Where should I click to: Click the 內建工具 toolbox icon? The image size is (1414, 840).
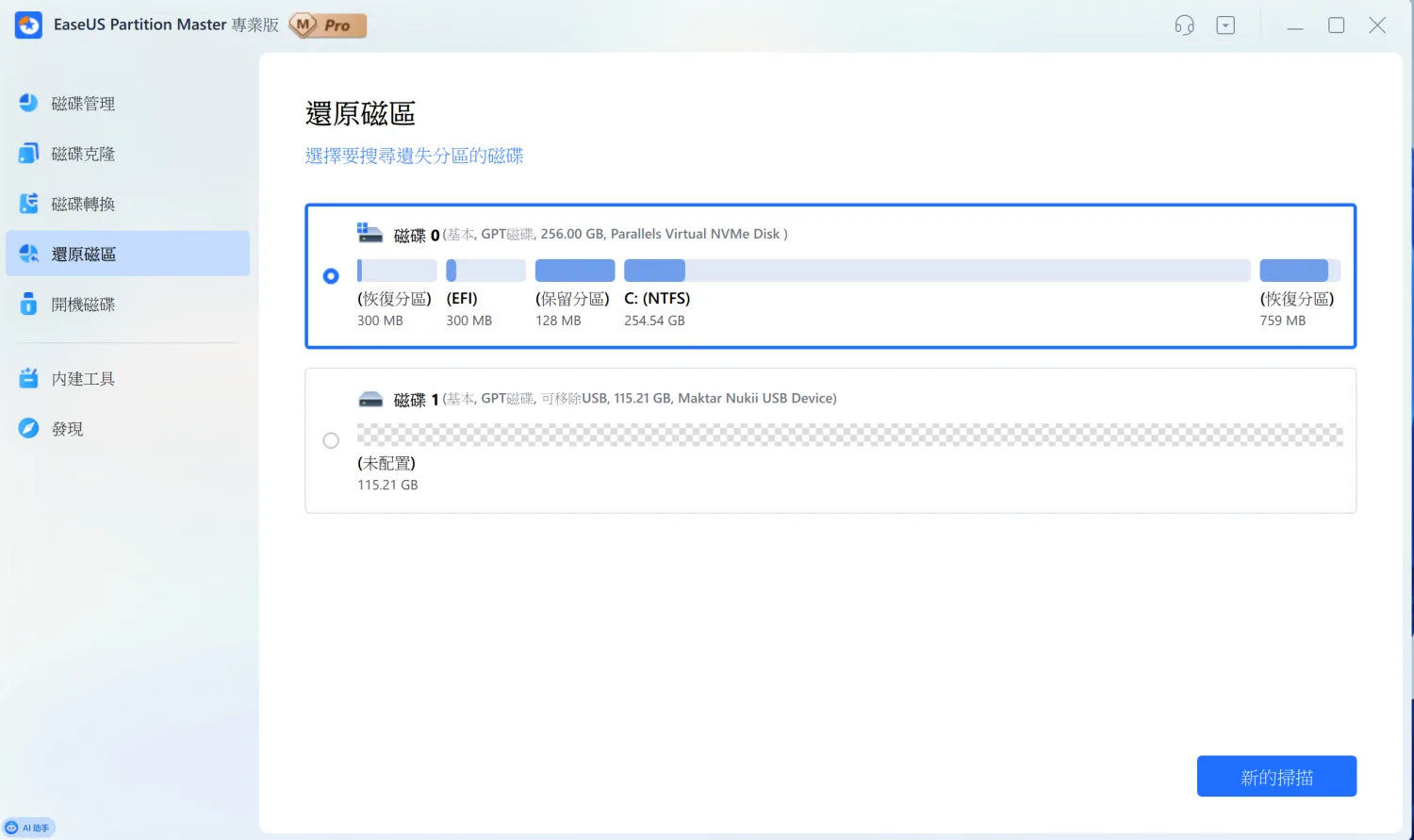28,378
